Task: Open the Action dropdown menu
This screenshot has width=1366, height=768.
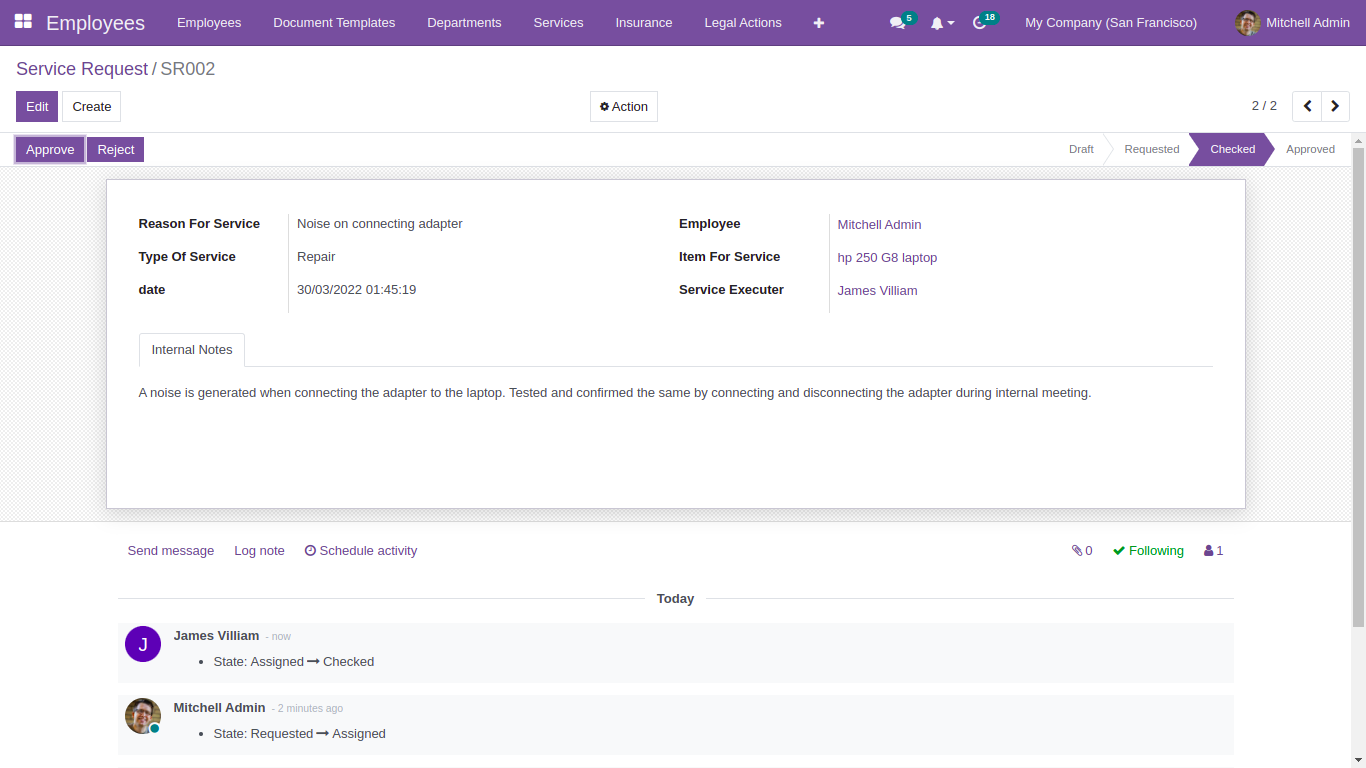Action: pos(623,106)
